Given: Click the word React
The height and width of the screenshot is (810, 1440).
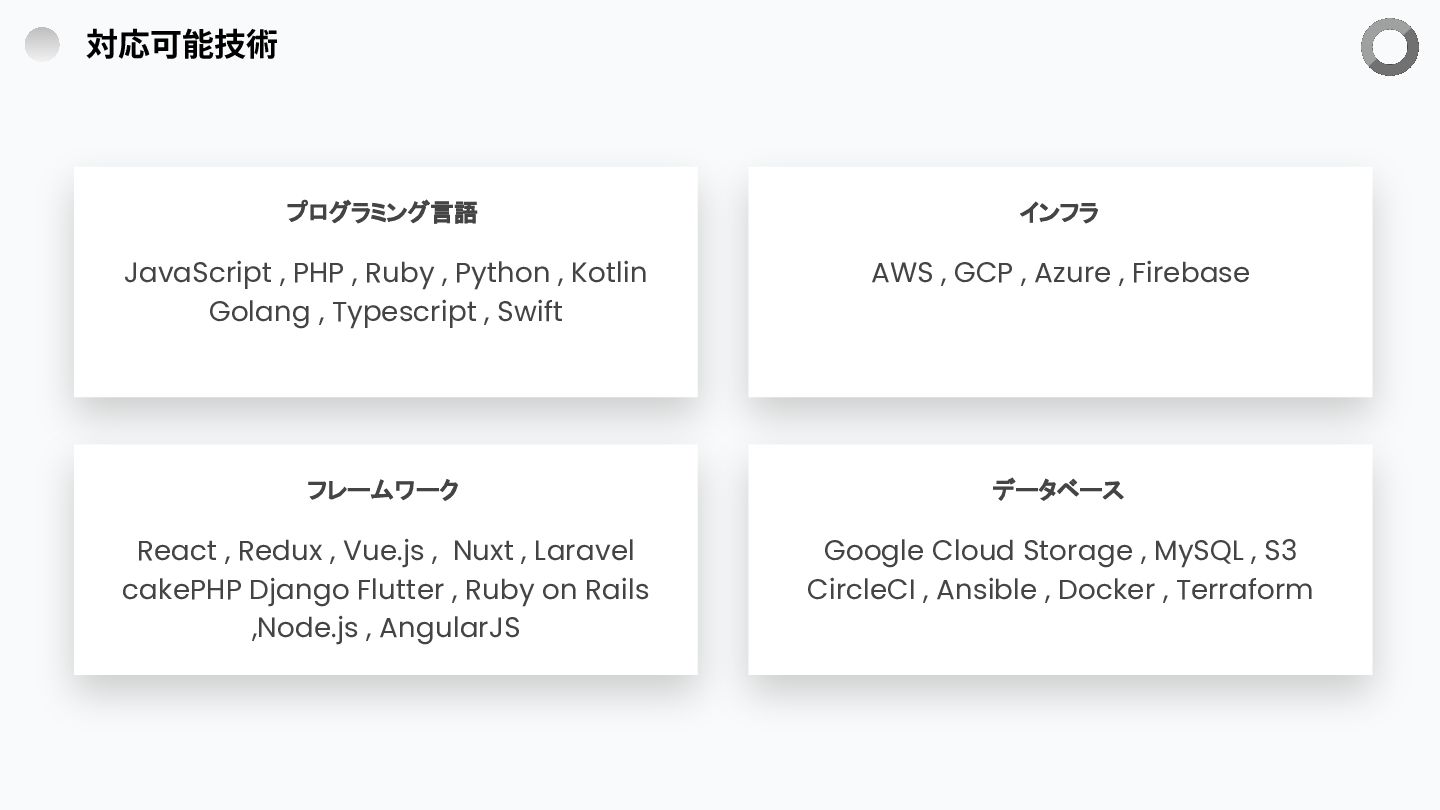Looking at the screenshot, I should pos(176,551).
